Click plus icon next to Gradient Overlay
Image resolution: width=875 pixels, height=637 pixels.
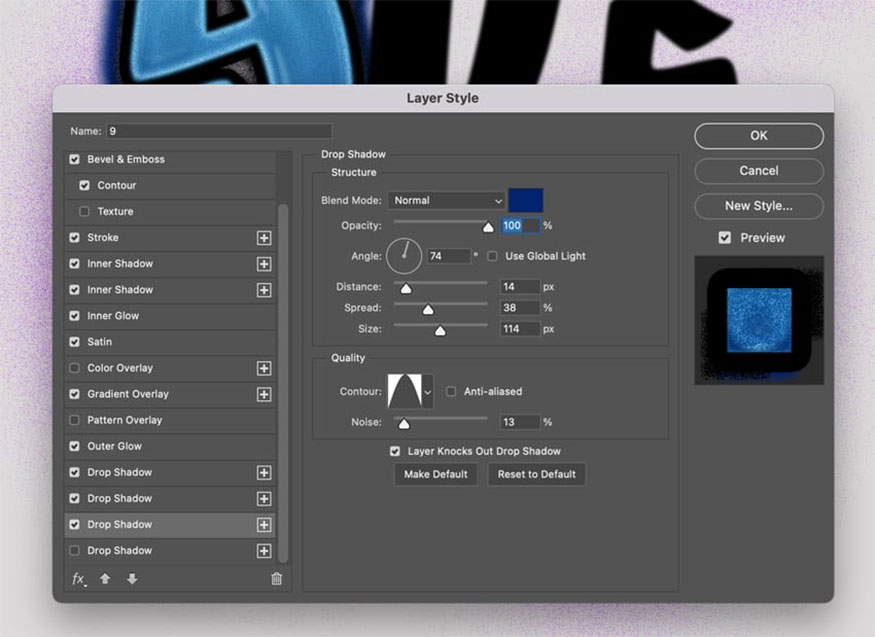264,394
